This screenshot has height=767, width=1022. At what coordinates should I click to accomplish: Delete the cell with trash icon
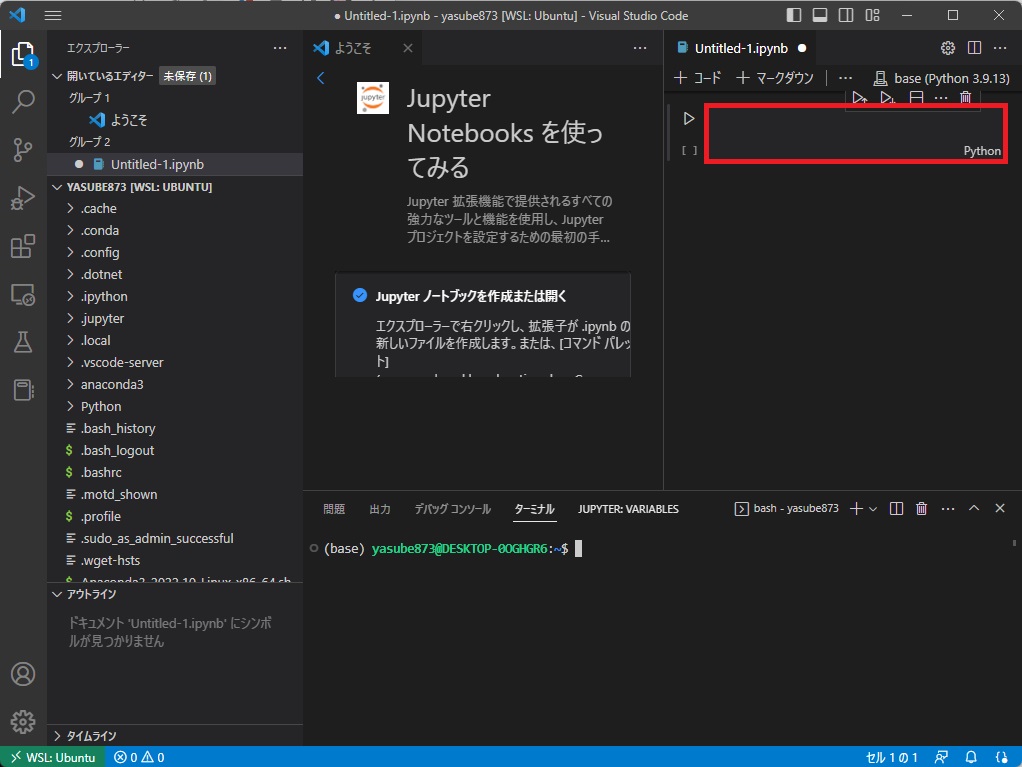point(965,98)
